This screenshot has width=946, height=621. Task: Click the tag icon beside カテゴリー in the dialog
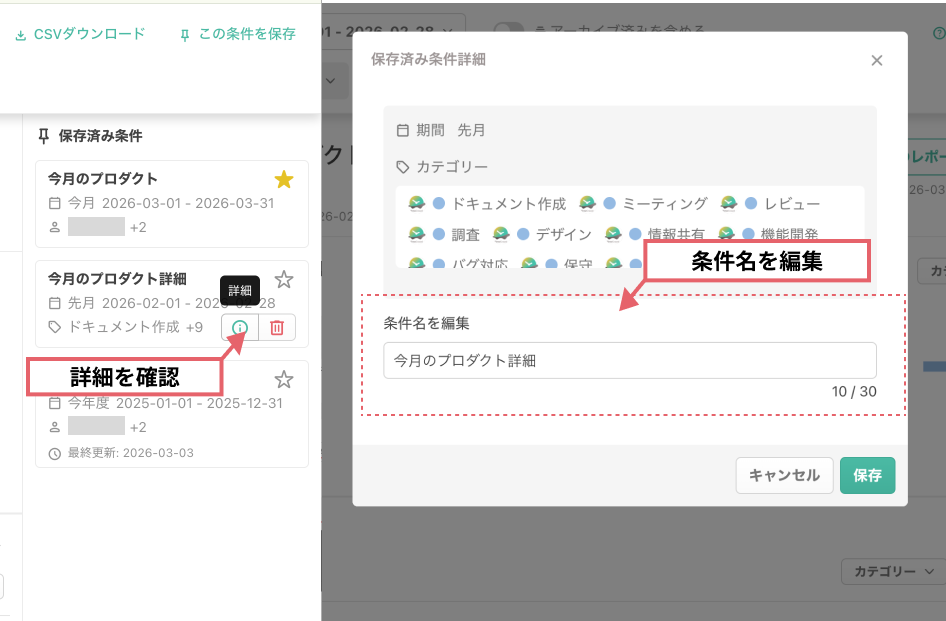point(402,166)
